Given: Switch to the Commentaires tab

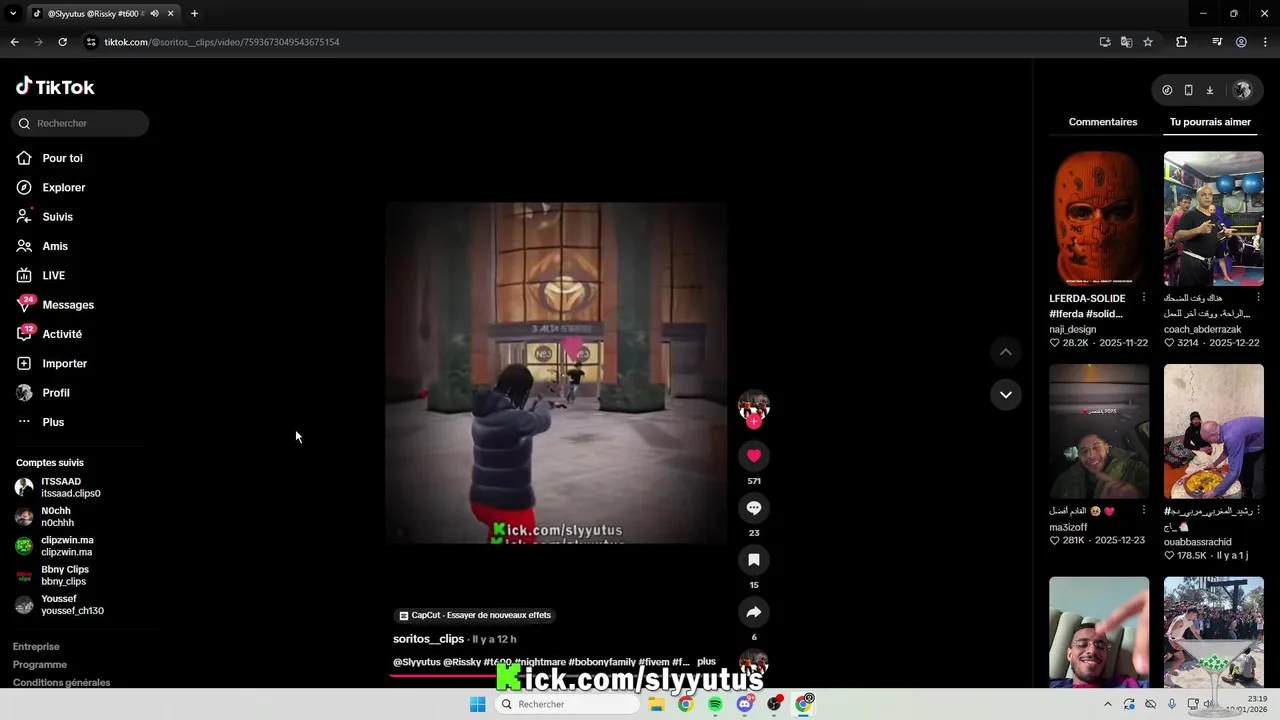Looking at the screenshot, I should tap(1103, 122).
